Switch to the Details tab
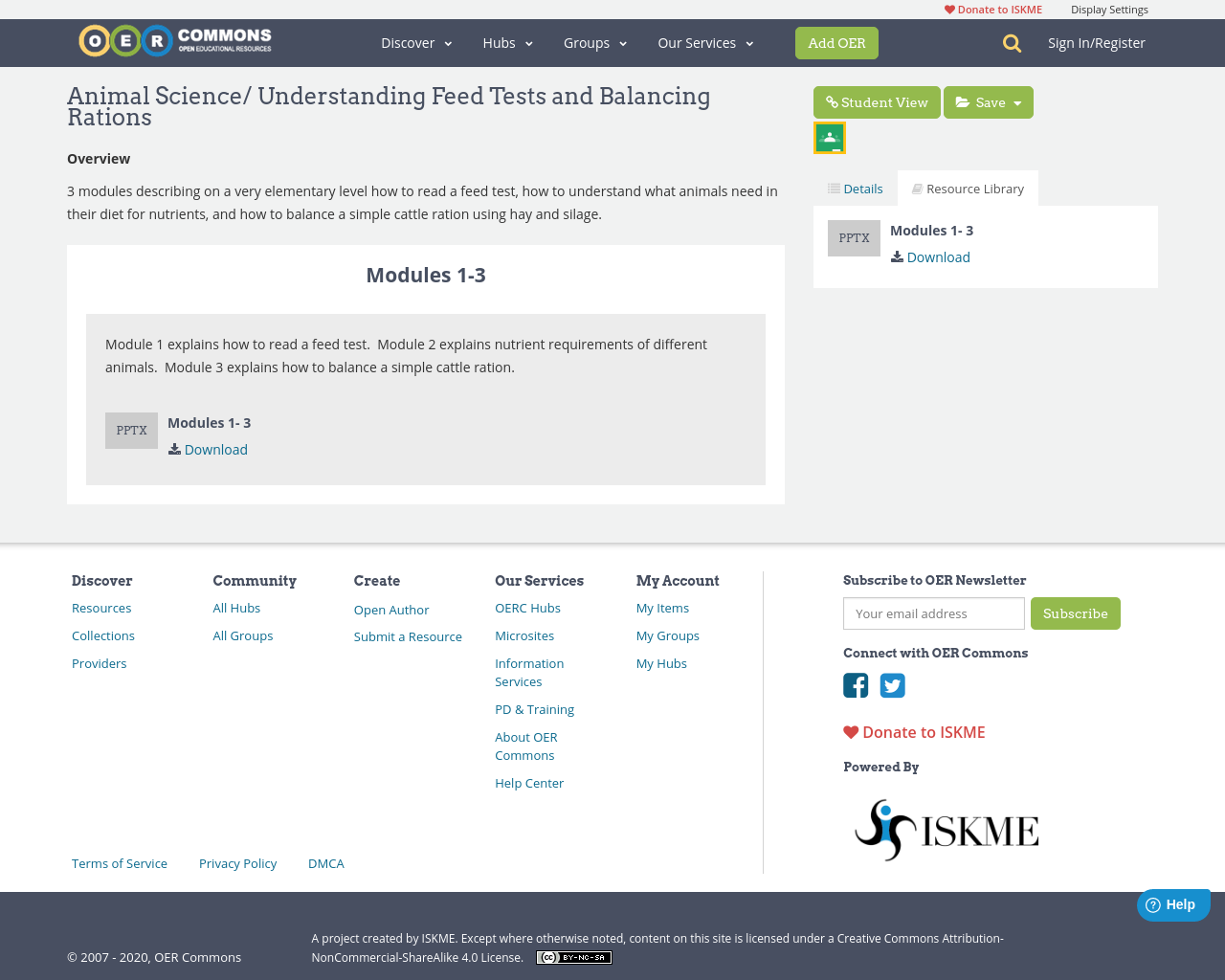This screenshot has height=980, width=1225. pos(855,188)
